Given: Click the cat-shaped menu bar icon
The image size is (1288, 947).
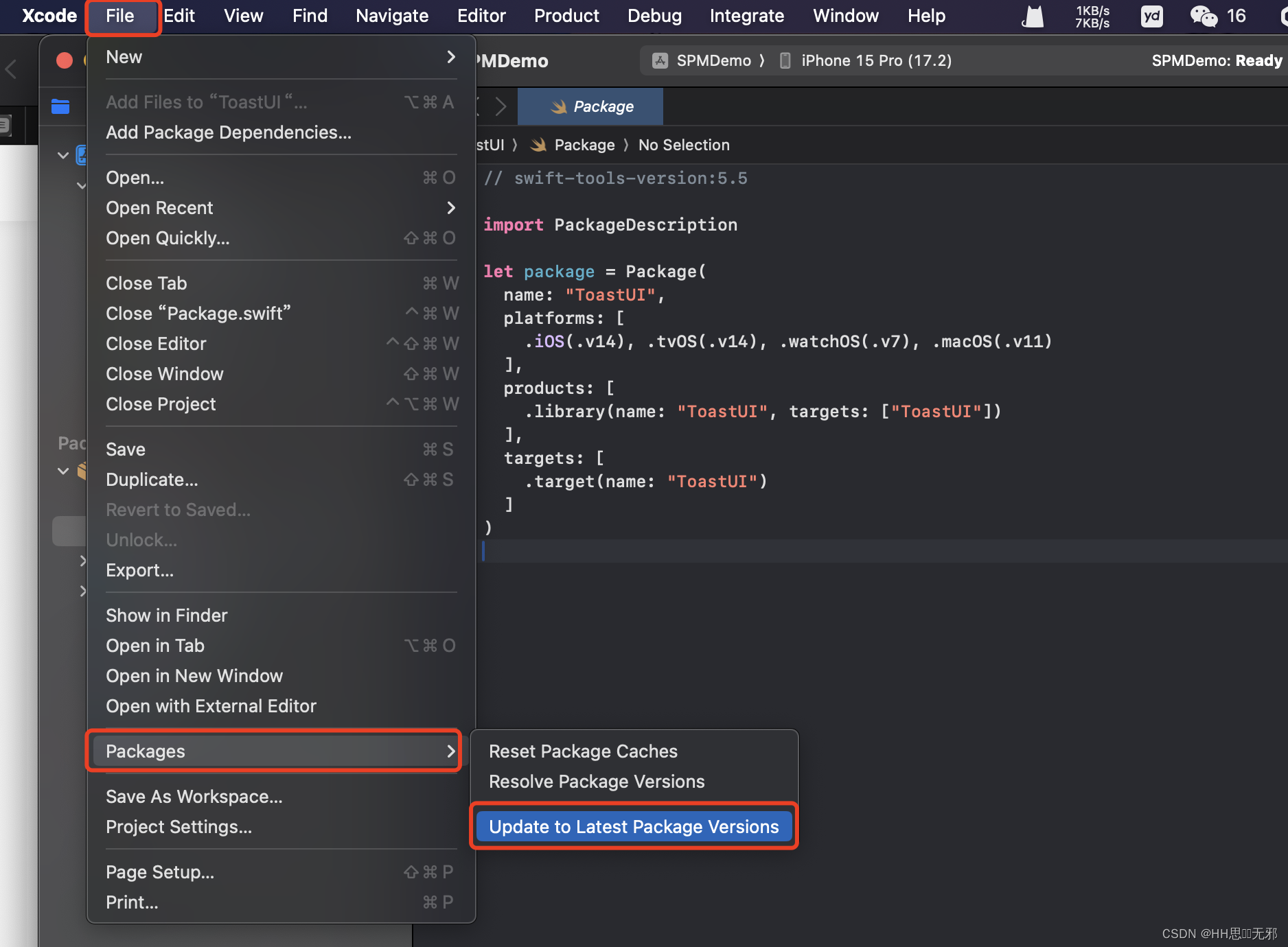Looking at the screenshot, I should click(1033, 16).
